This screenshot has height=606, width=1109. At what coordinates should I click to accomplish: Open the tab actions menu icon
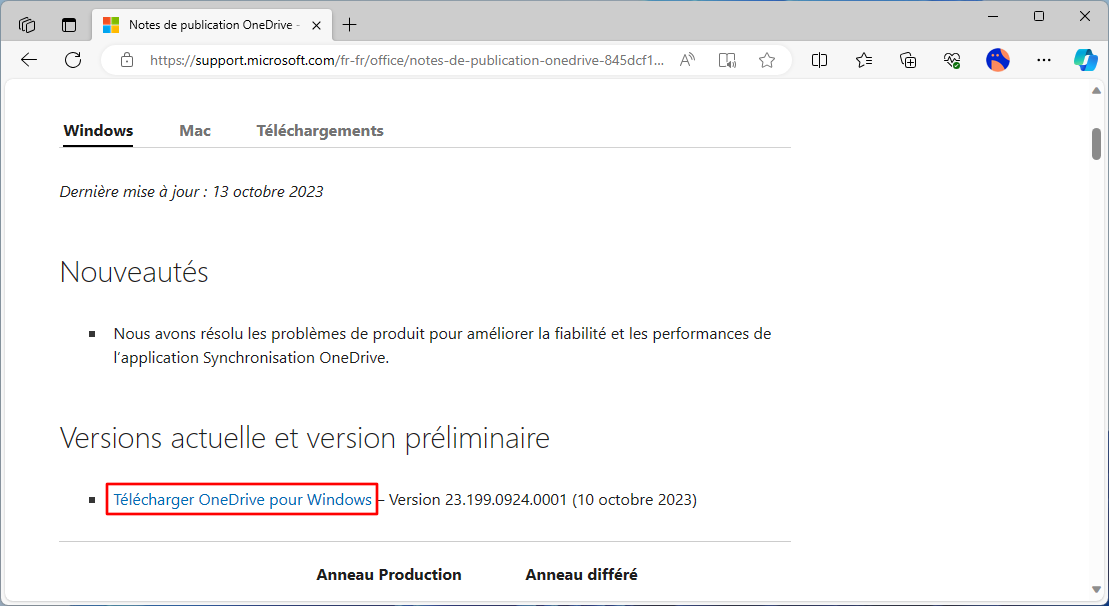(69, 25)
